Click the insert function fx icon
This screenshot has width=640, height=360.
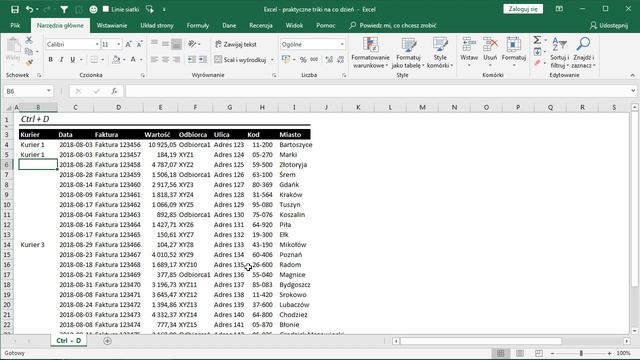point(115,91)
